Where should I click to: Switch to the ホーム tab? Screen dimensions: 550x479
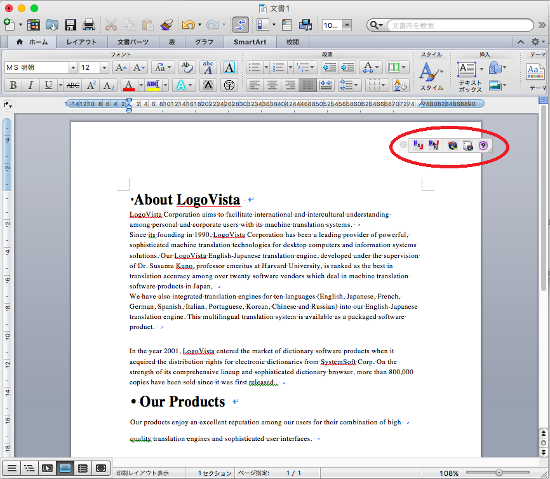[33, 42]
